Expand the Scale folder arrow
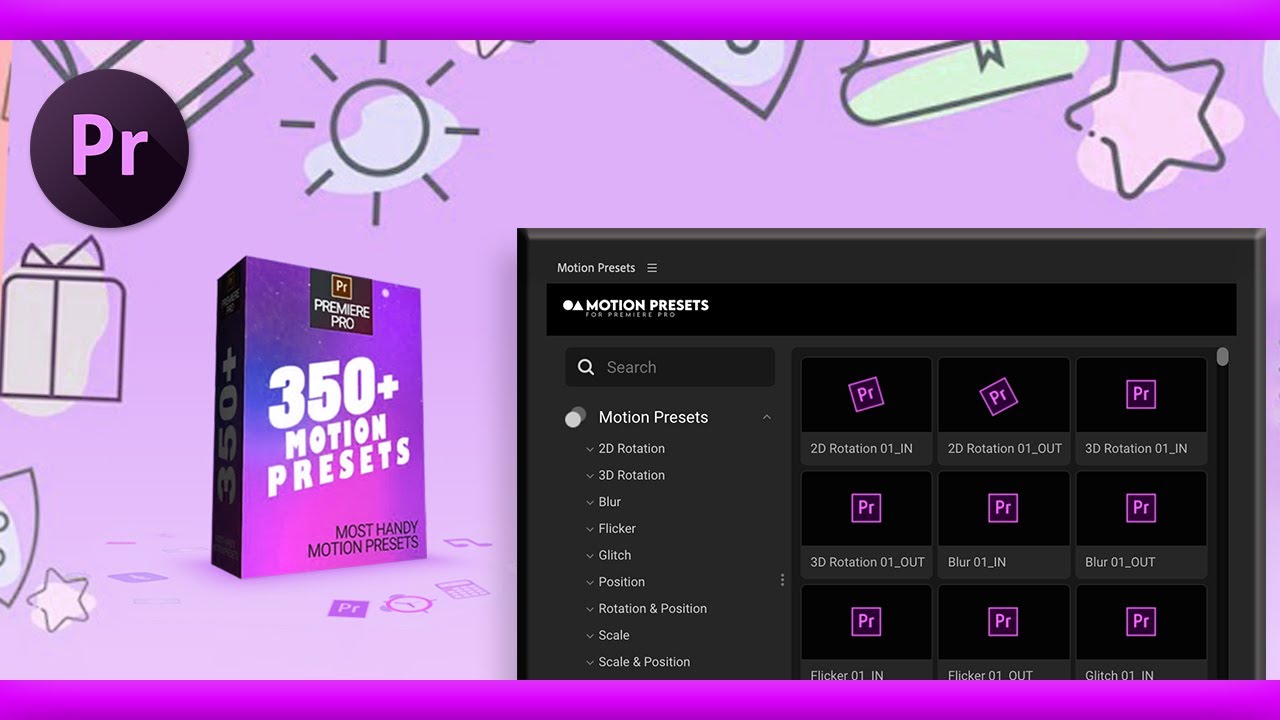The image size is (1280, 720). [590, 636]
